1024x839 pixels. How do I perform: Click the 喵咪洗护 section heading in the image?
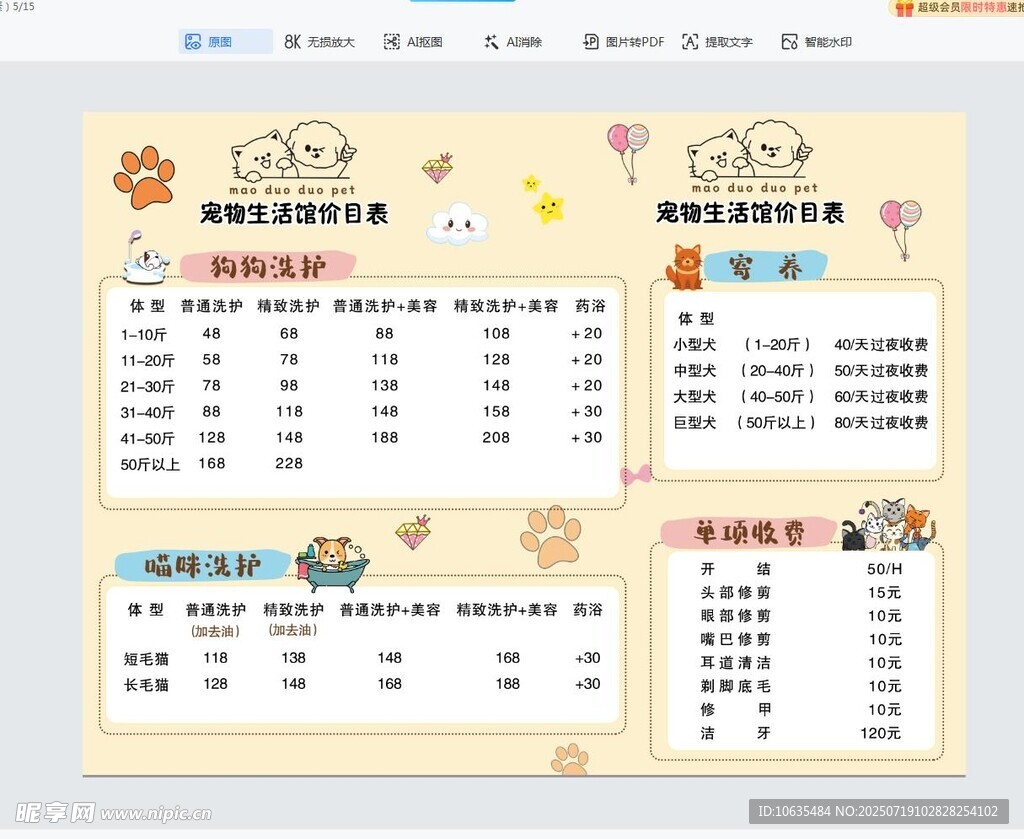(203, 566)
